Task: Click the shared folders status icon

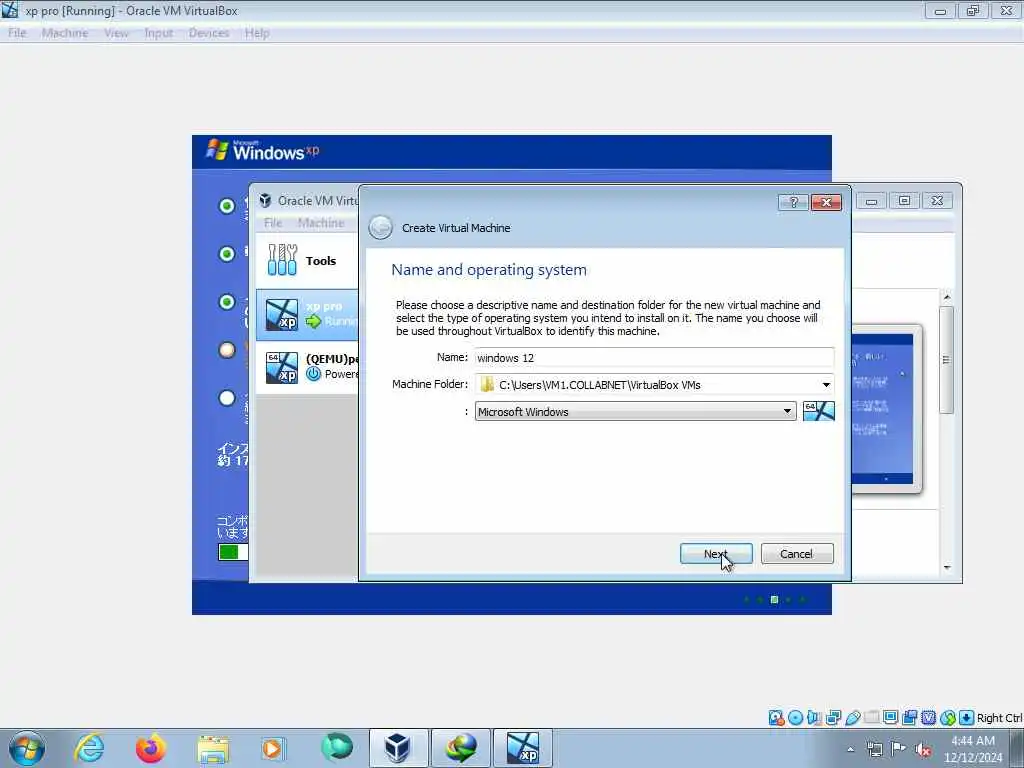Action: click(x=871, y=718)
